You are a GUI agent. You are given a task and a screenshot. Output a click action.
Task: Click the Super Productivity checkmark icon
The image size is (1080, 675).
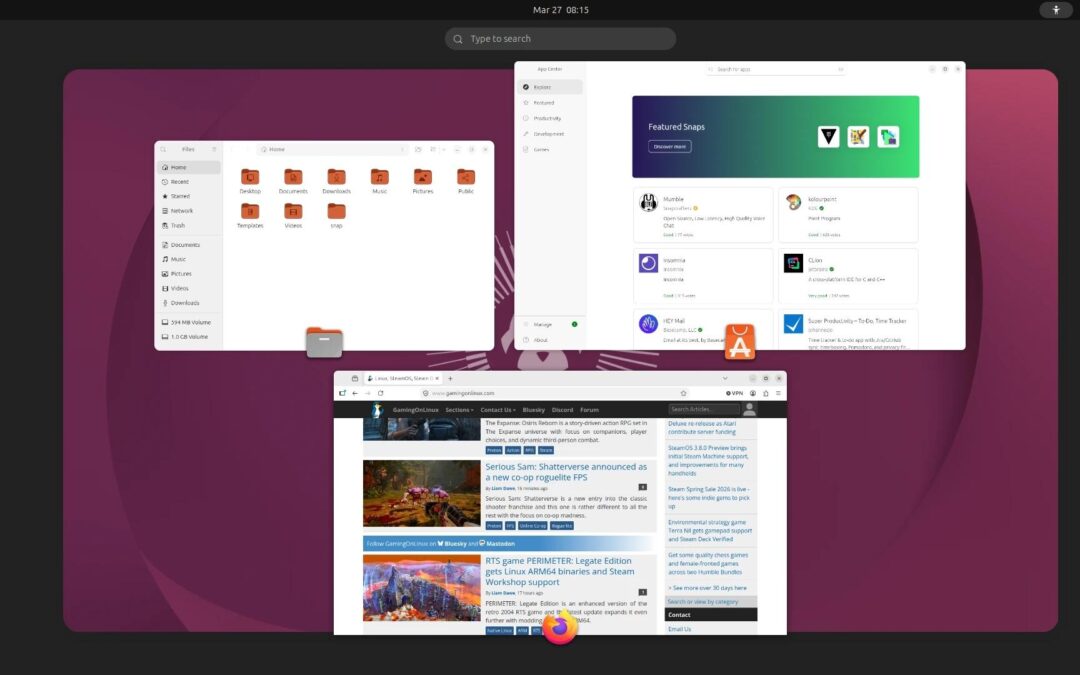point(793,324)
